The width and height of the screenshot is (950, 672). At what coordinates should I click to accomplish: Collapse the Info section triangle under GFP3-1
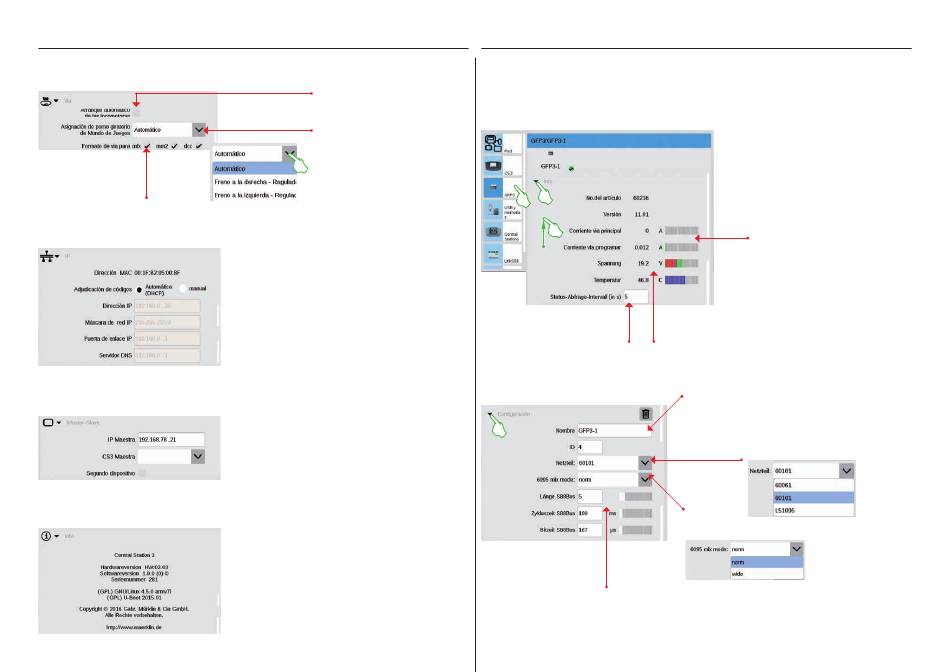point(536,181)
